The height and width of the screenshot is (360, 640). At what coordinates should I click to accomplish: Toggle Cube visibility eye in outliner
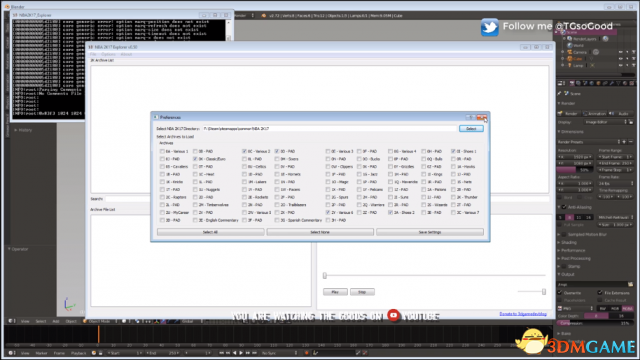coord(621,59)
